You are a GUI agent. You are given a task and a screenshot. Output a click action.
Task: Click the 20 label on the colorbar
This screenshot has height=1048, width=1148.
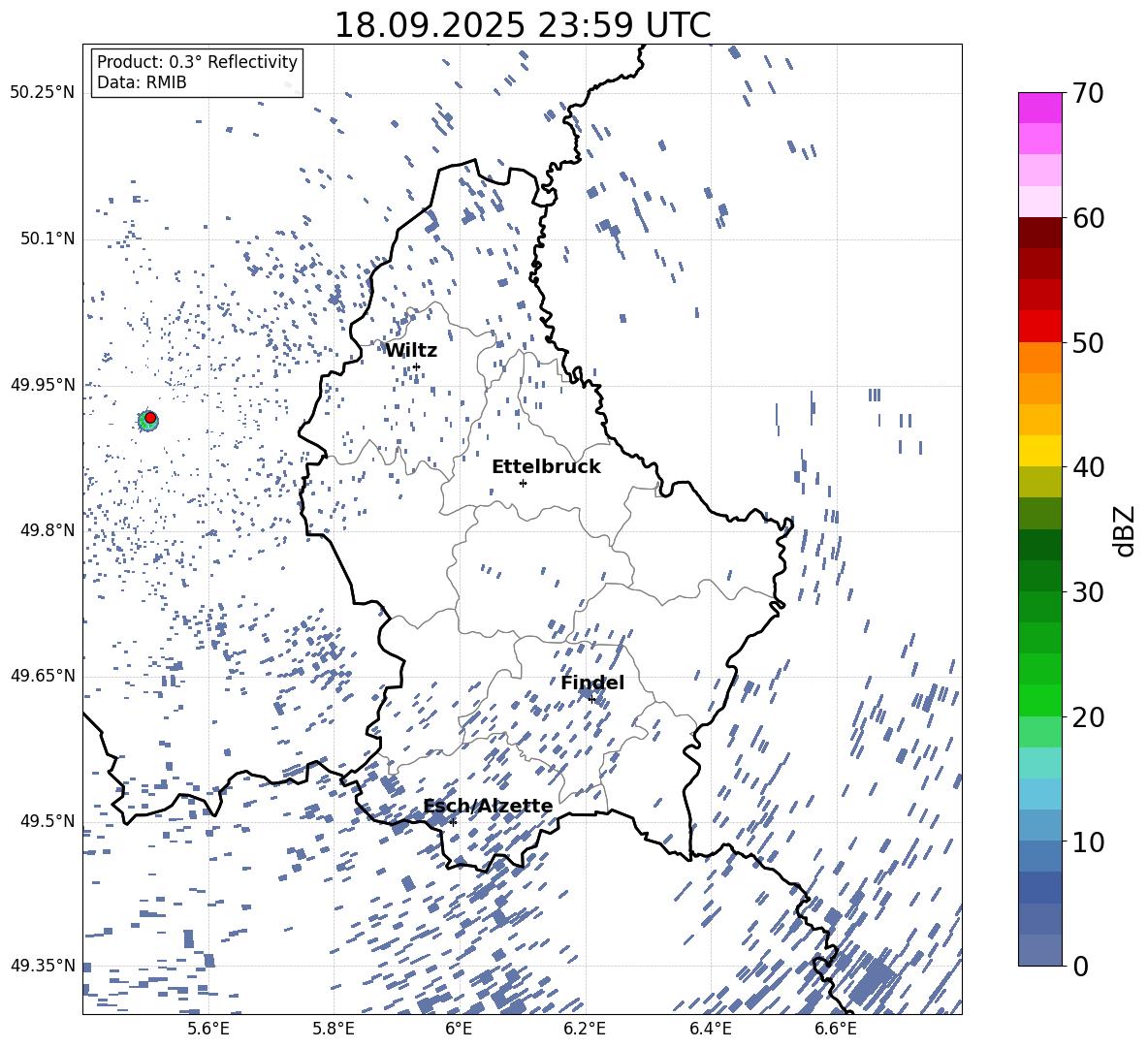(1088, 716)
